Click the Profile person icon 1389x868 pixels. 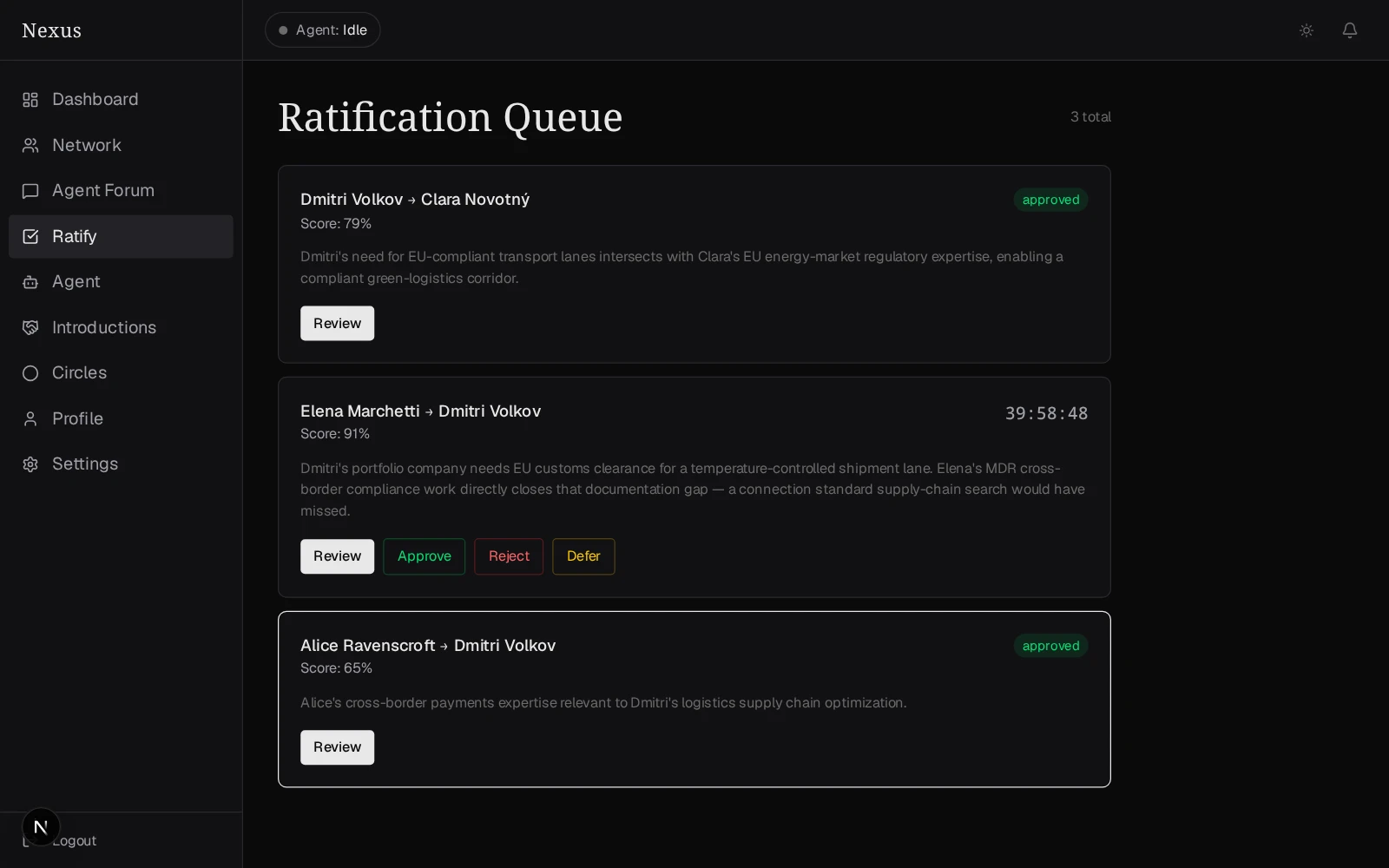click(x=30, y=419)
